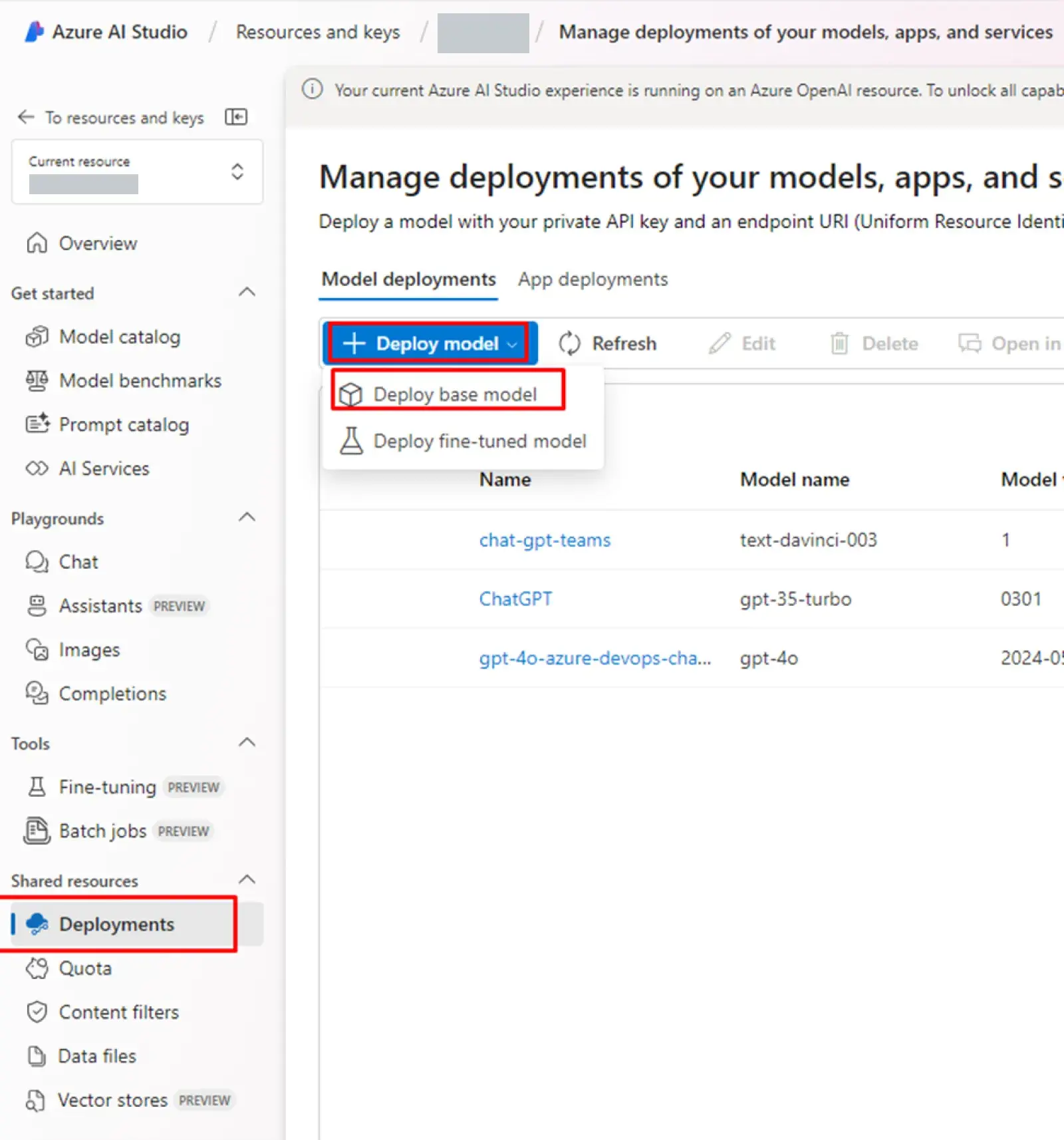
Task: Sort by the Name column header
Action: pyautogui.click(x=505, y=480)
